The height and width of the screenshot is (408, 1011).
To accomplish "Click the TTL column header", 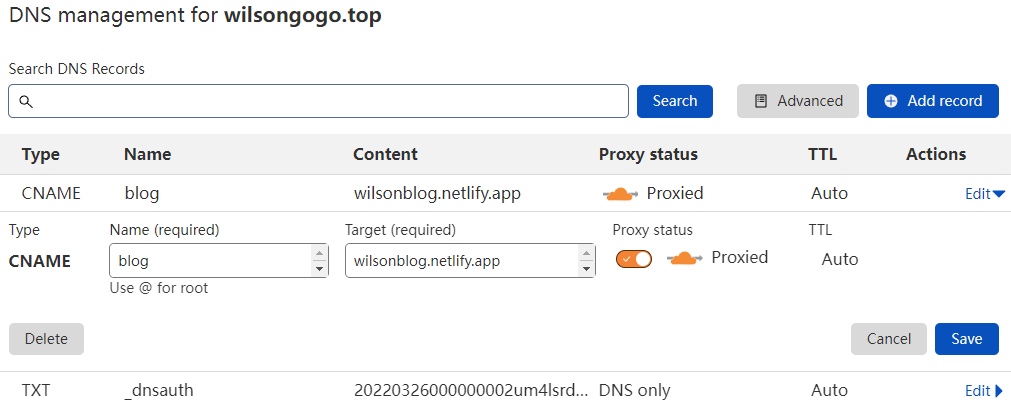I will pyautogui.click(x=822, y=154).
